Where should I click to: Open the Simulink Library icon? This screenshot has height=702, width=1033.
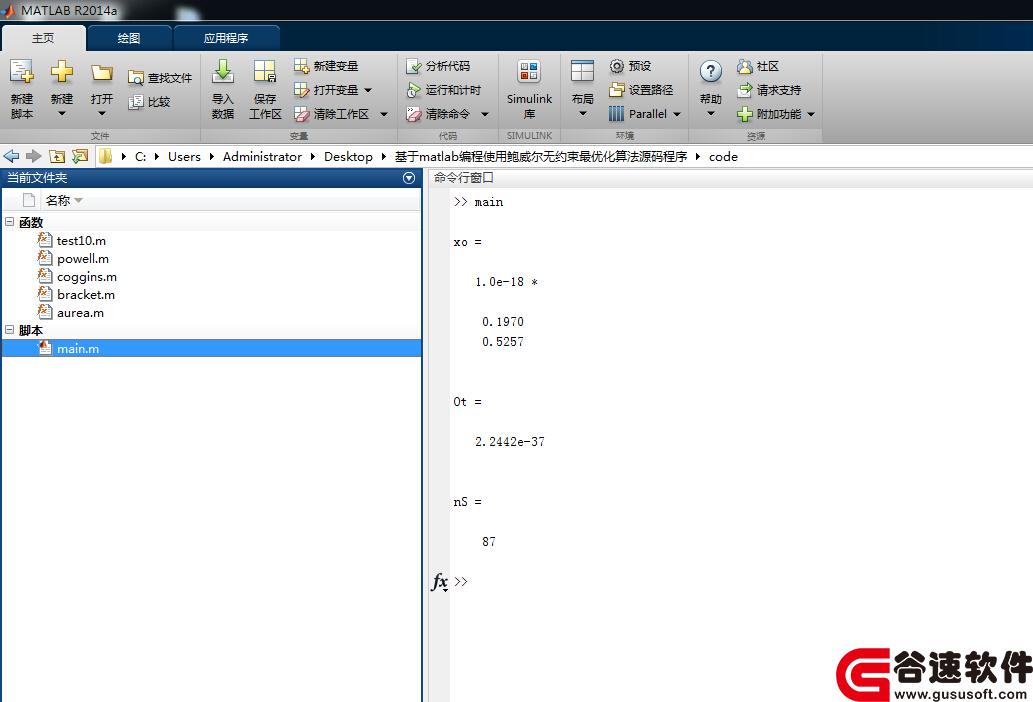[x=529, y=71]
